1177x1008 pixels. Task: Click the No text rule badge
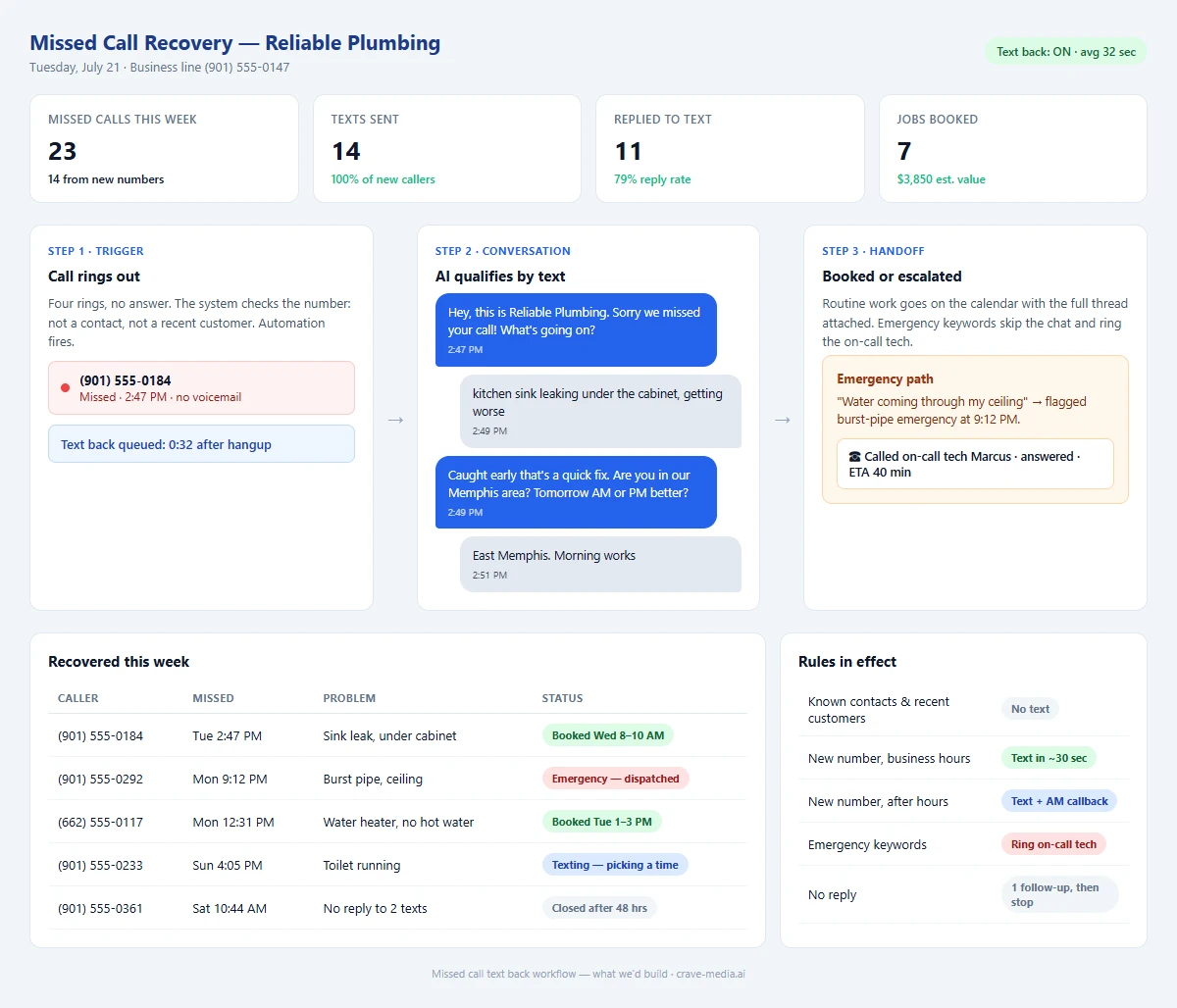pyautogui.click(x=1030, y=709)
